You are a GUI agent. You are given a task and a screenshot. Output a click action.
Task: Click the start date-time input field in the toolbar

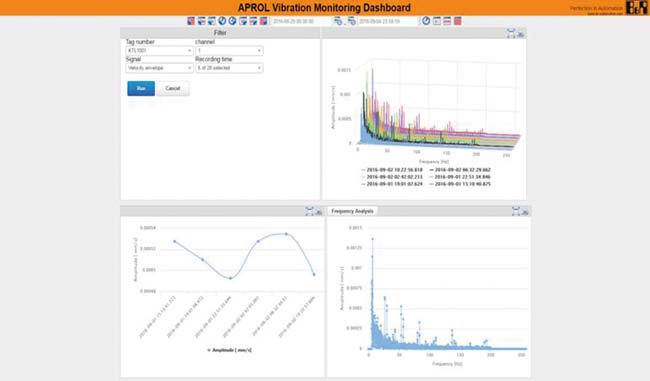(300, 21)
